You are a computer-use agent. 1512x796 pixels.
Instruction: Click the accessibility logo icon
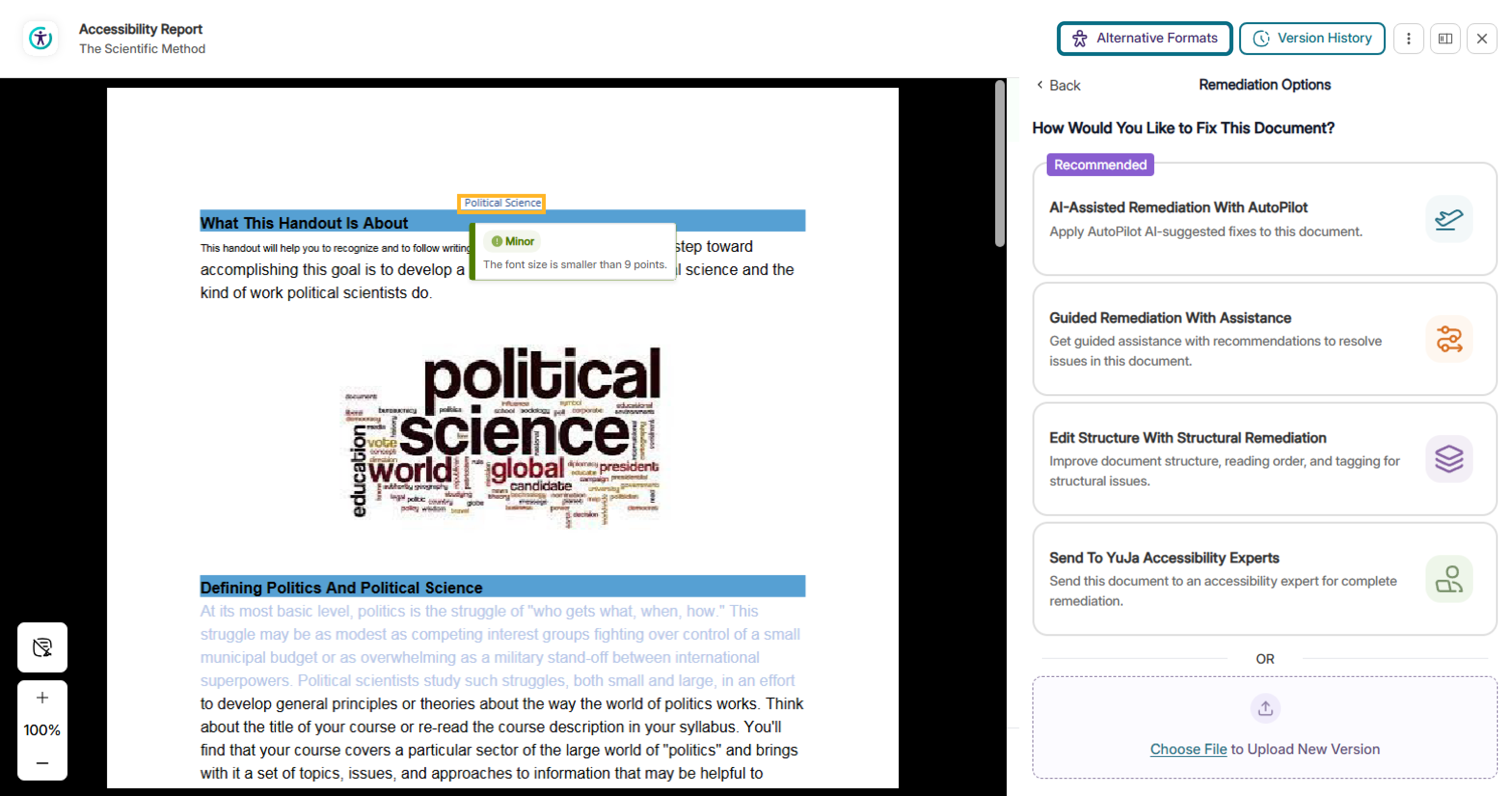tap(40, 38)
